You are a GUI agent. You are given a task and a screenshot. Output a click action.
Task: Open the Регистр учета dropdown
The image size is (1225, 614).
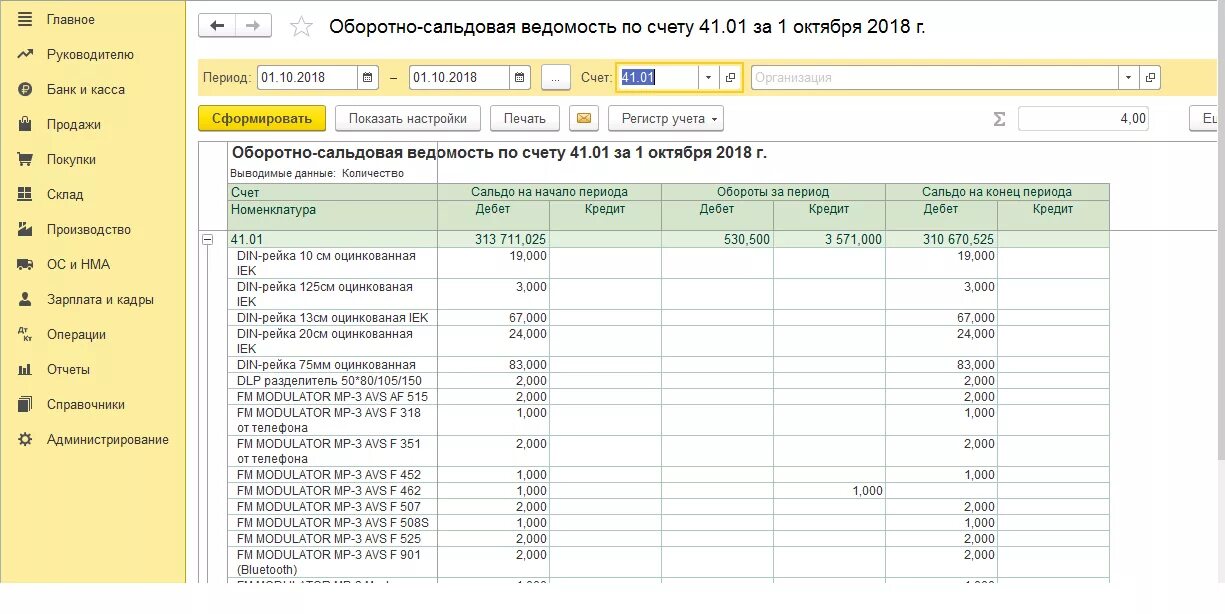click(665, 118)
